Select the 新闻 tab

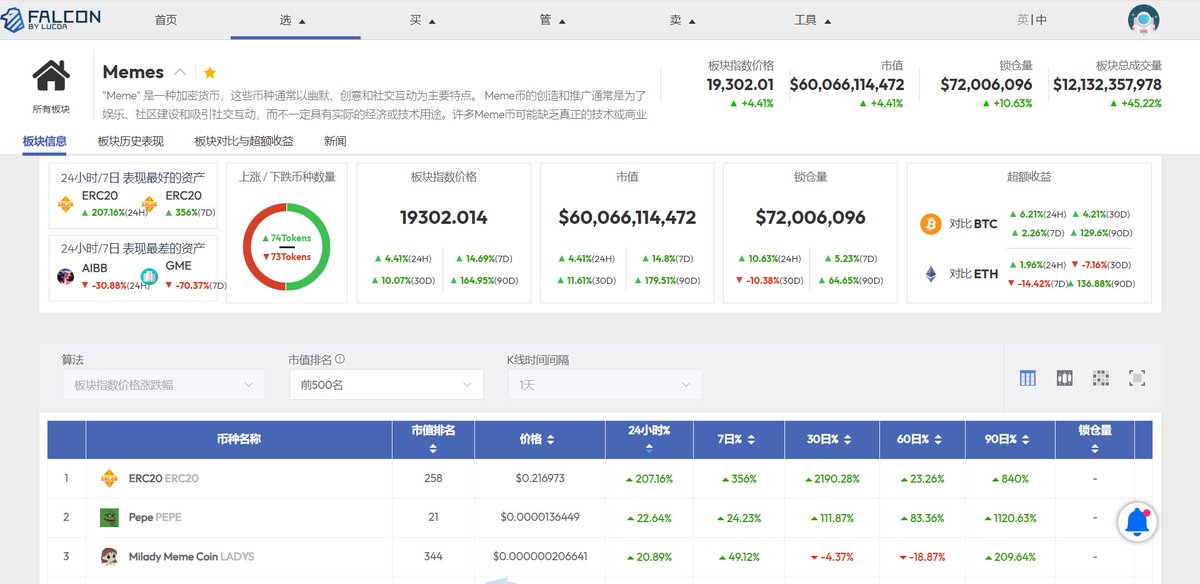pos(335,141)
